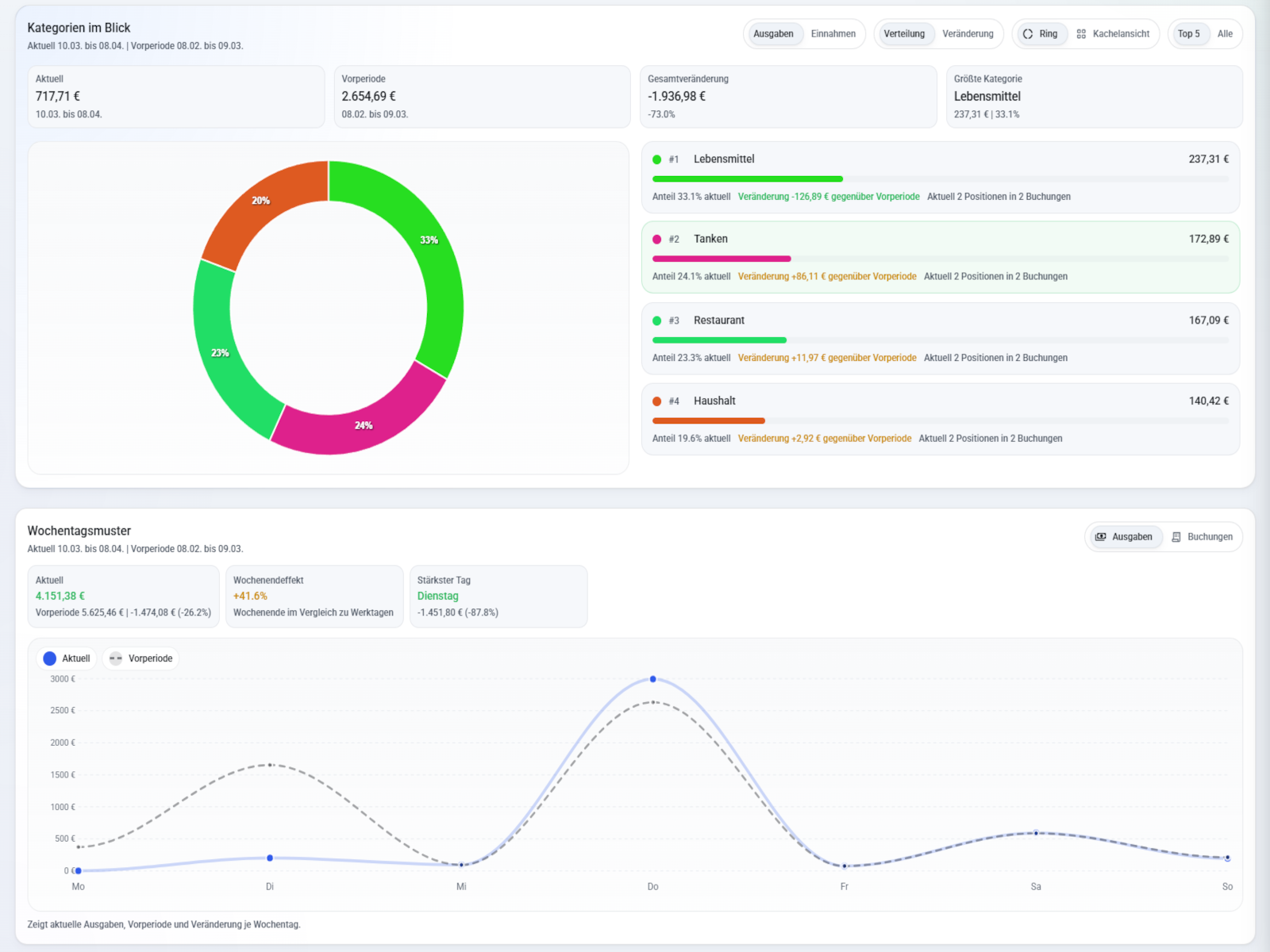Switch to Veränderung view

click(x=967, y=34)
